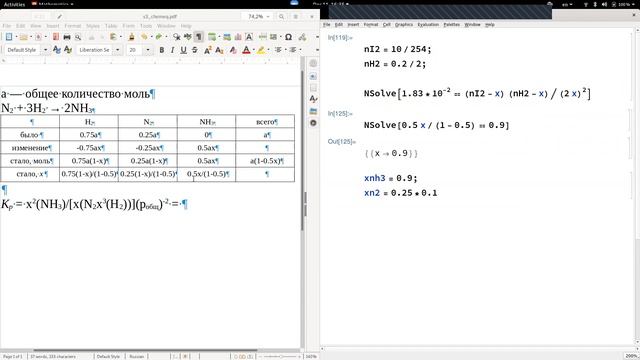Toggle Underline formatting
The width and height of the screenshot is (640, 360).
(183, 50)
